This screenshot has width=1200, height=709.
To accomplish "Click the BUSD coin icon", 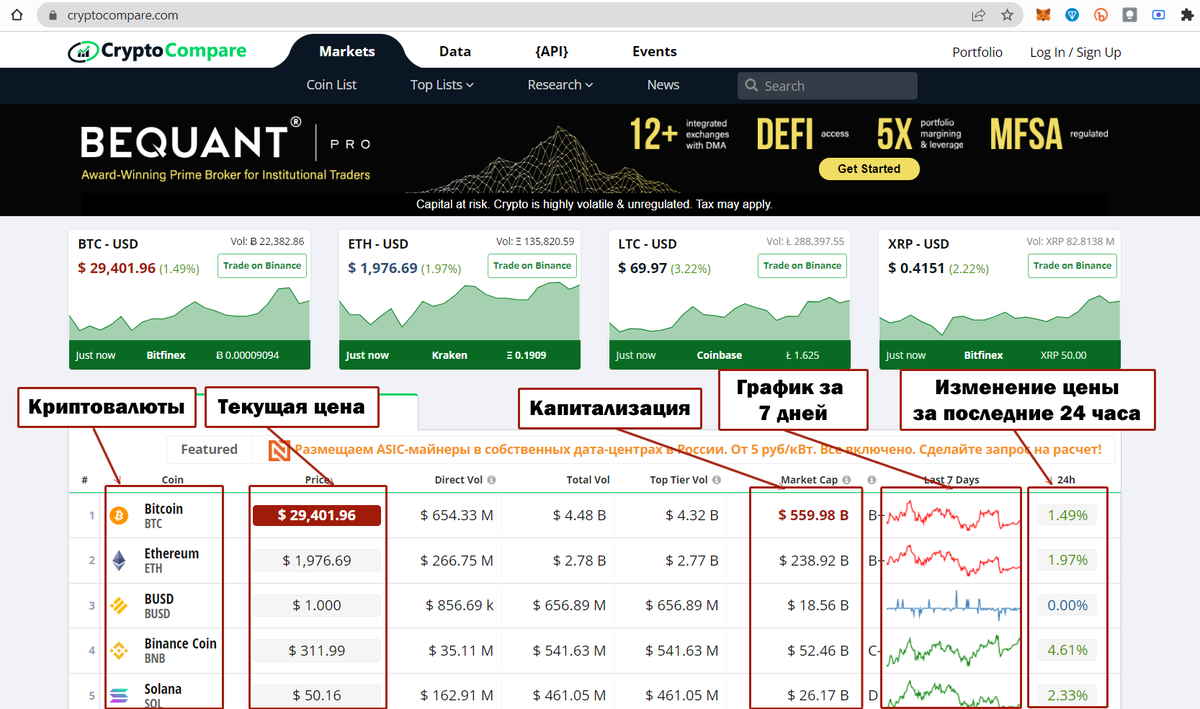I will tap(119, 606).
